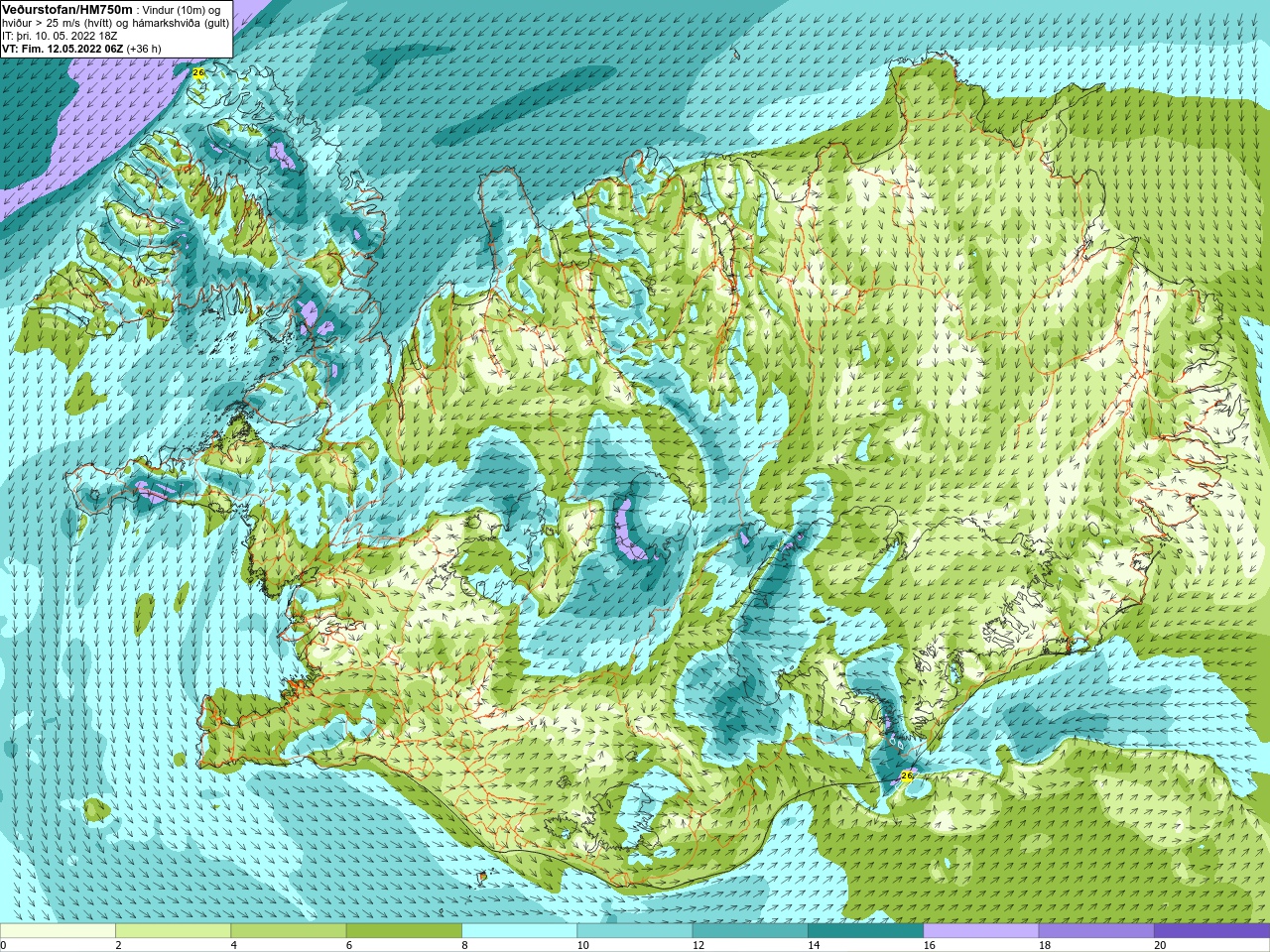Select the 16–18 m/s light purple legend swatch
1270x952 pixels.
point(980,931)
